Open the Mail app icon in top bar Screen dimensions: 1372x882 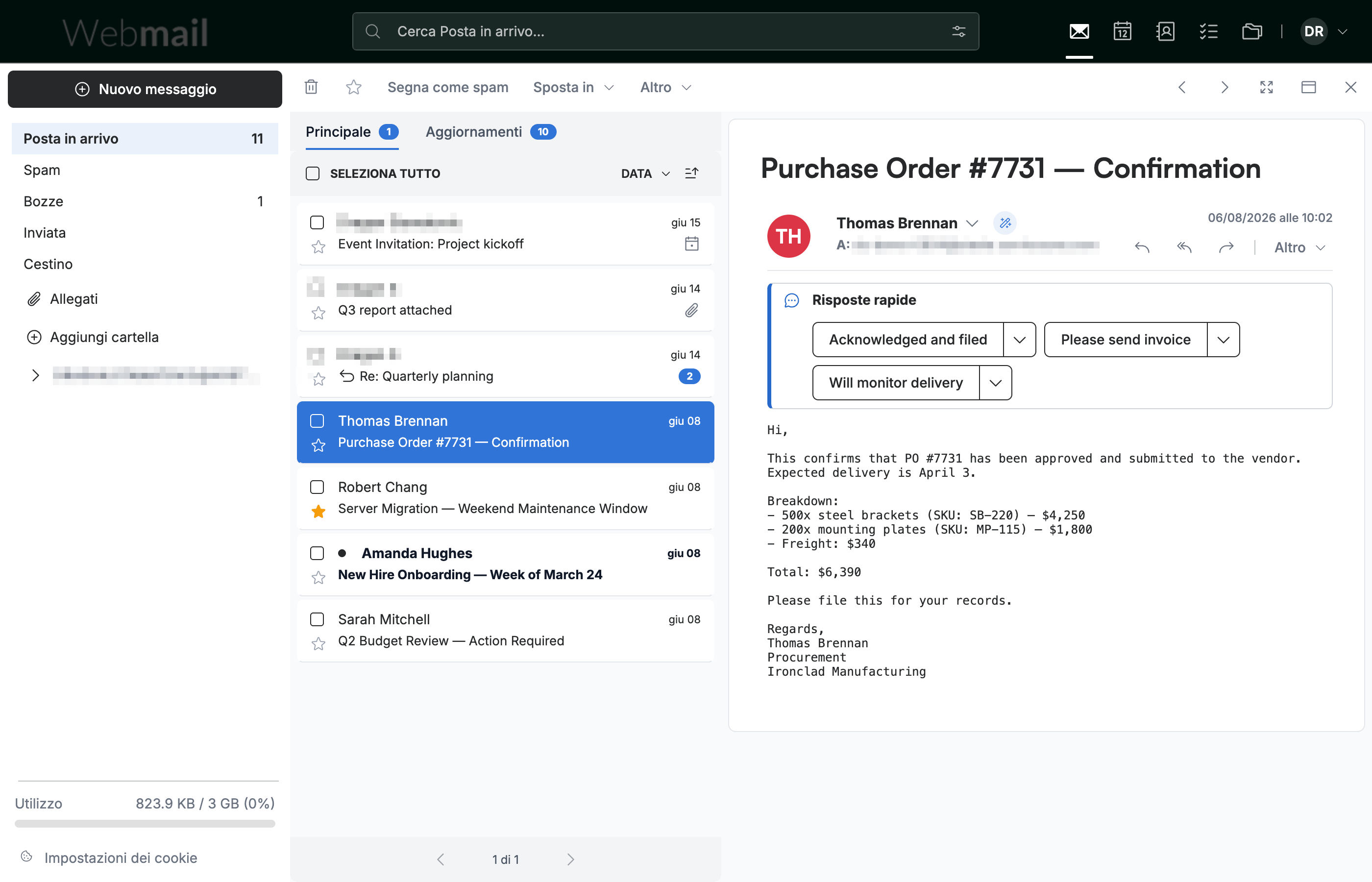1079,31
